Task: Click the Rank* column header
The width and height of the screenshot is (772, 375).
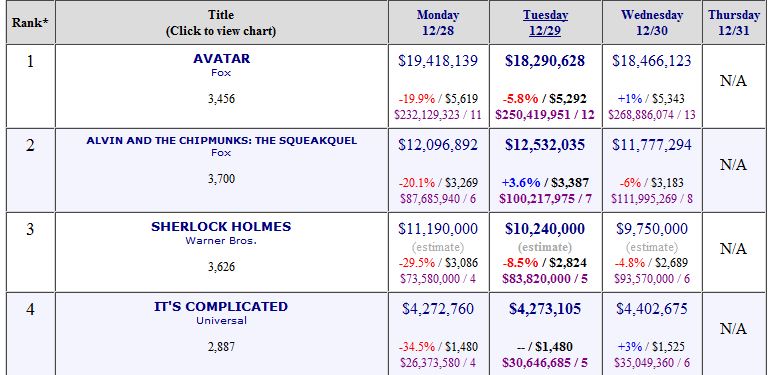Action: 30,23
